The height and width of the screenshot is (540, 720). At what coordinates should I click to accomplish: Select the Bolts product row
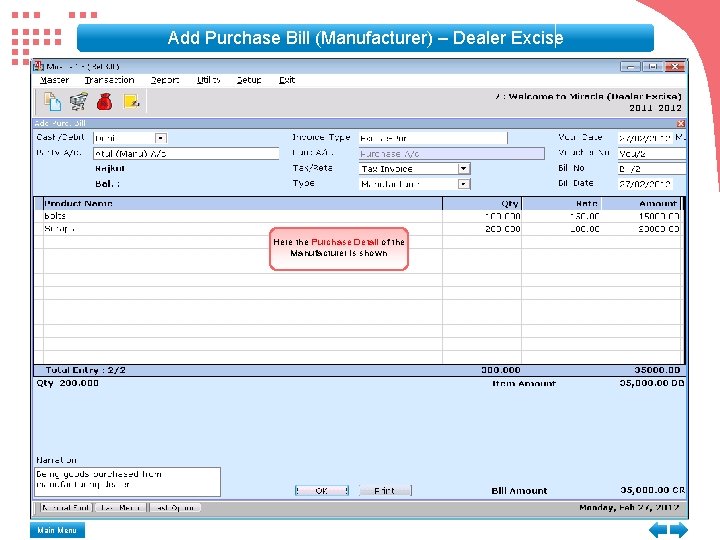point(358,216)
